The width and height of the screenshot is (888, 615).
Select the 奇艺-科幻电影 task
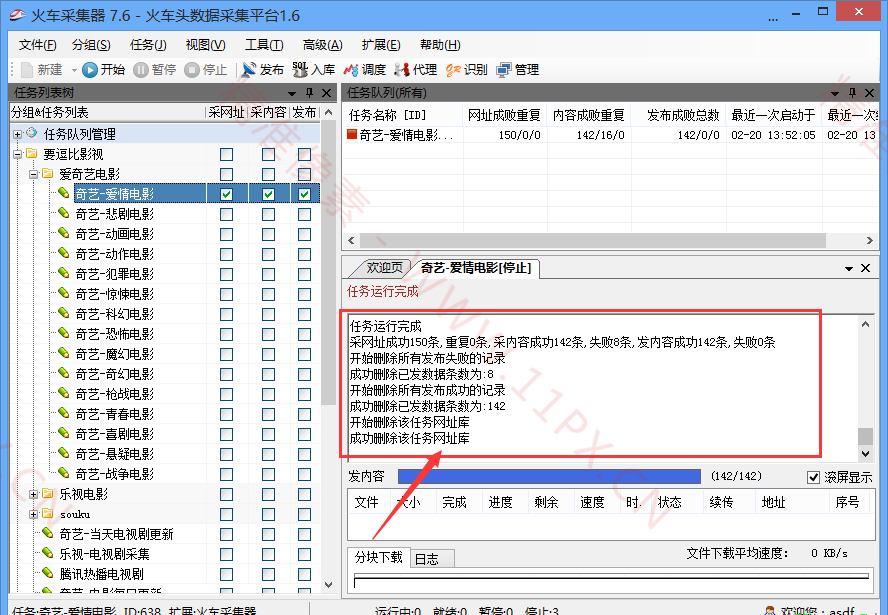[x=114, y=314]
